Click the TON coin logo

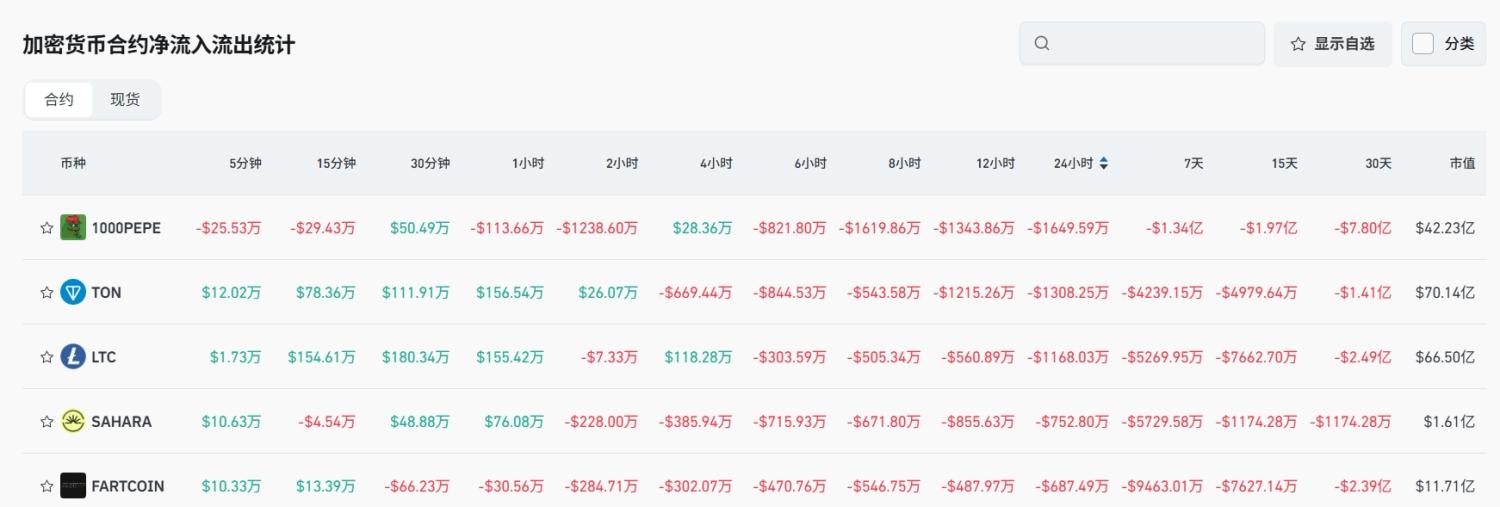73,292
